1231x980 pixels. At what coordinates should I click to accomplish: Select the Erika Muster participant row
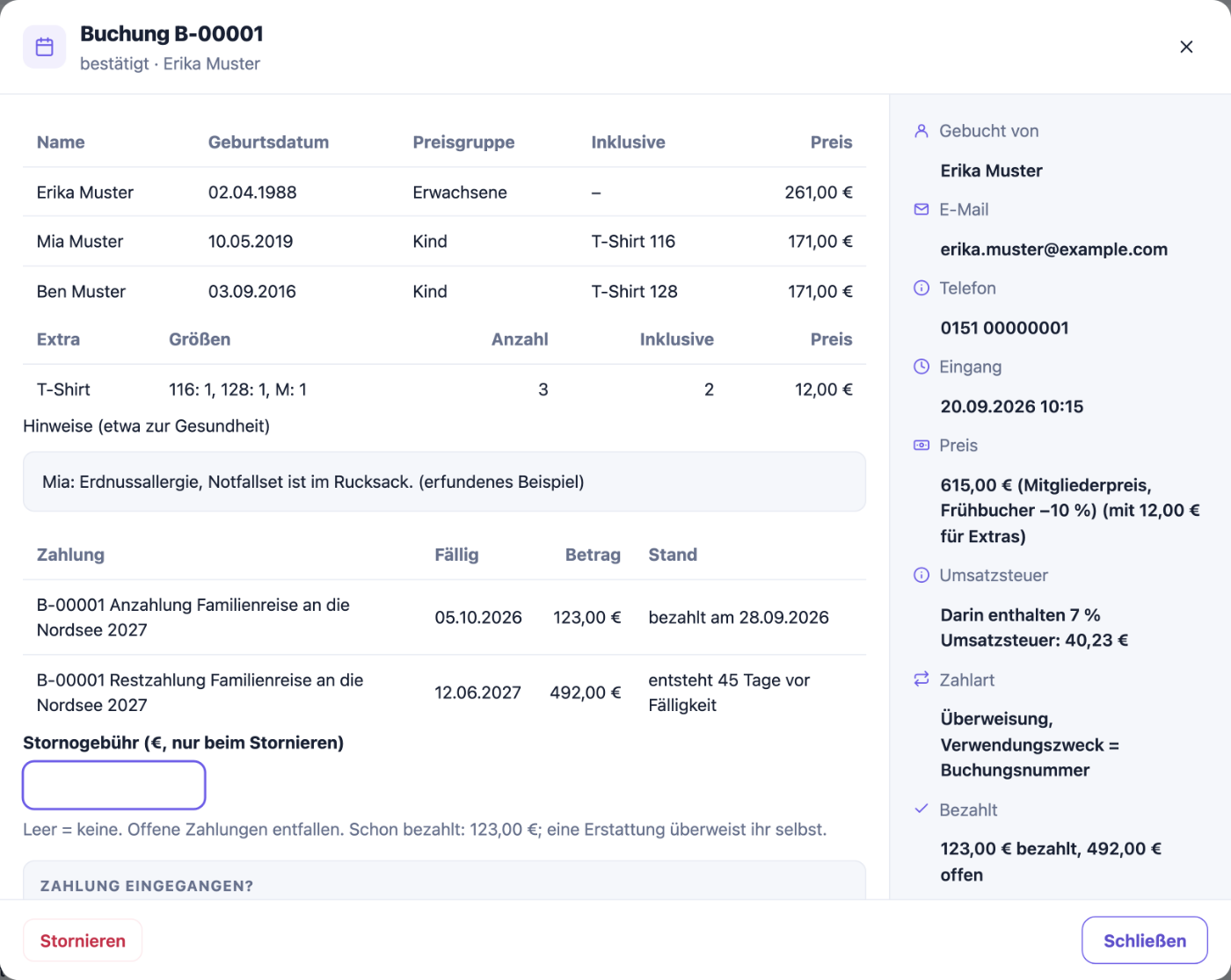tap(445, 192)
